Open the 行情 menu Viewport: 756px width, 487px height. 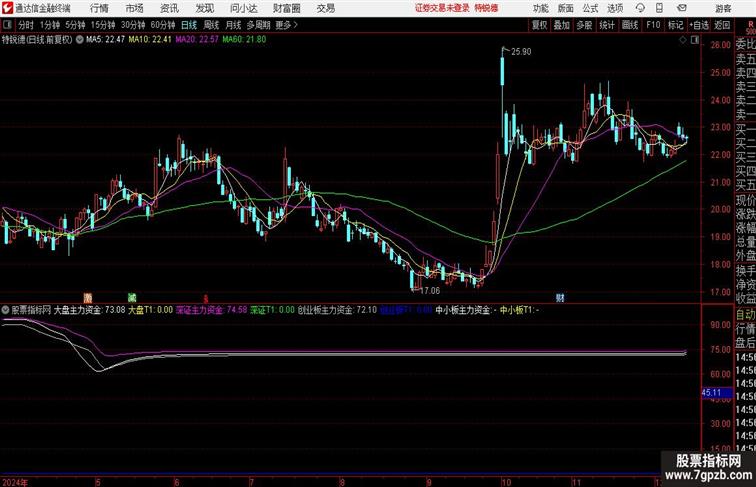99,8
